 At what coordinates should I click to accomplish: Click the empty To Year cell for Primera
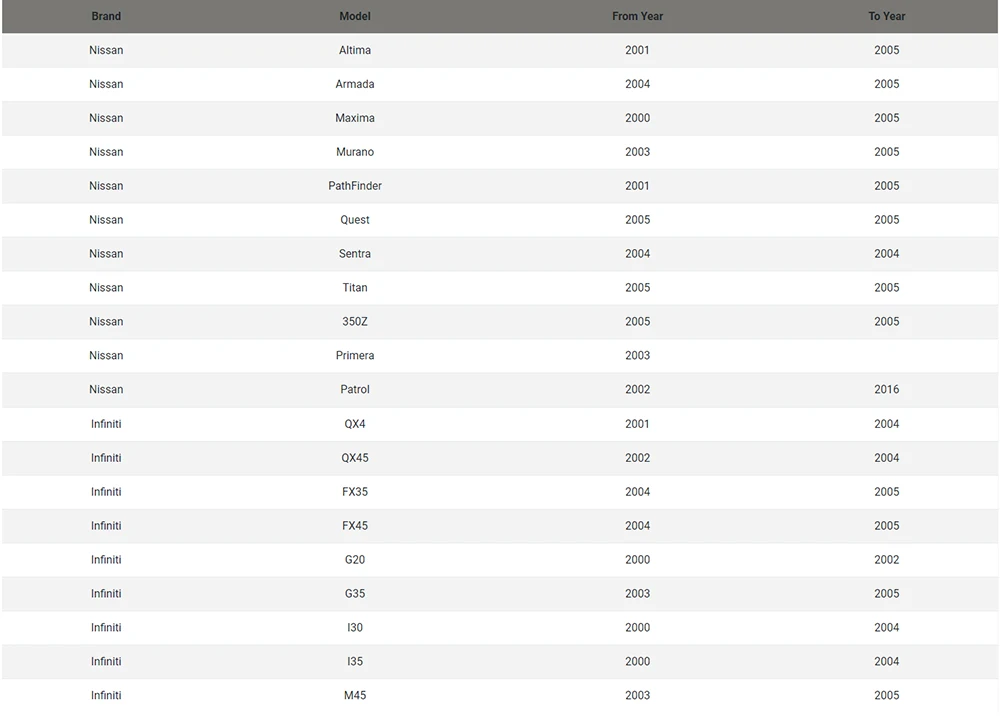tap(886, 356)
